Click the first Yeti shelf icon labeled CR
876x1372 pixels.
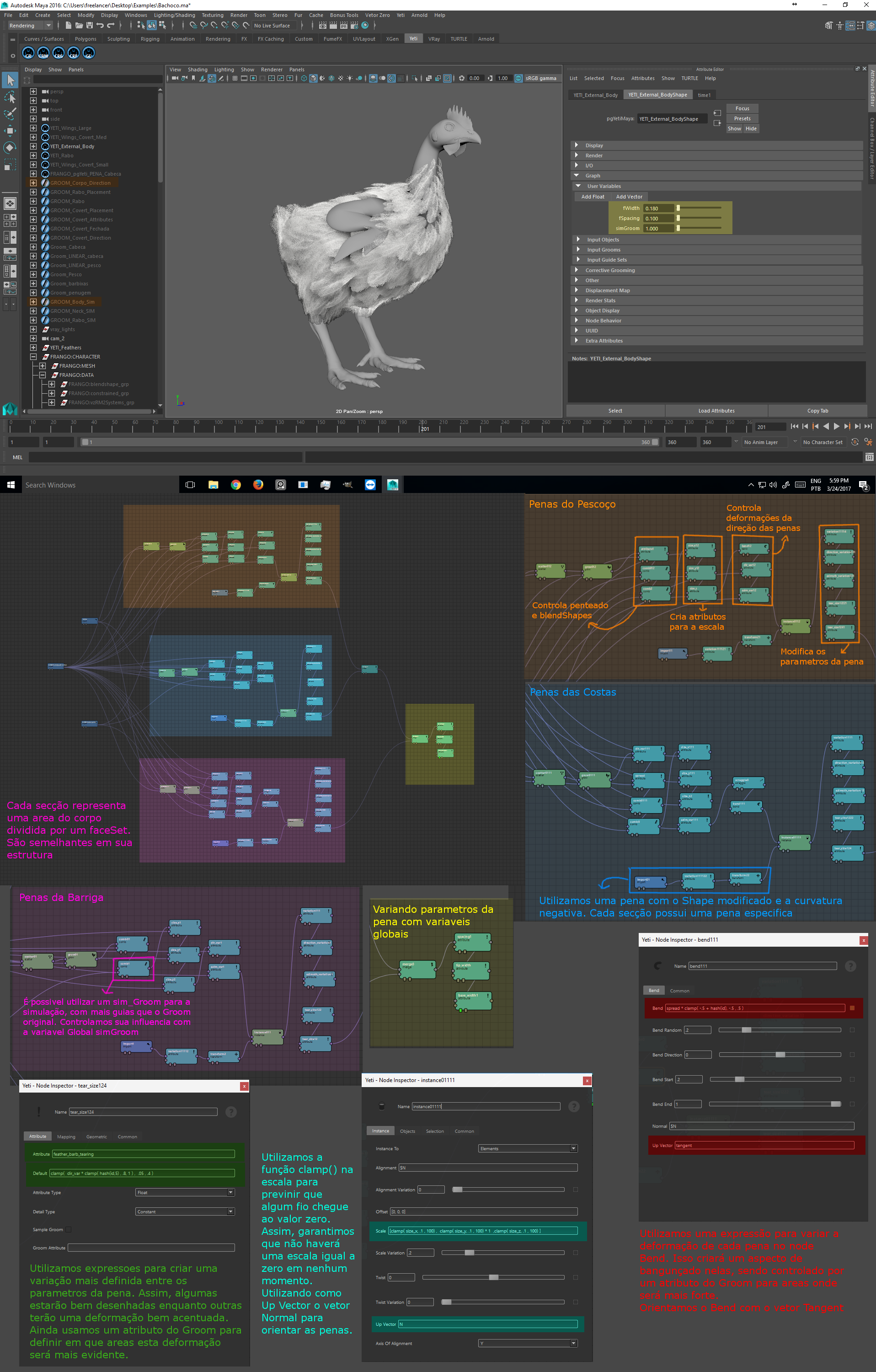28,54
